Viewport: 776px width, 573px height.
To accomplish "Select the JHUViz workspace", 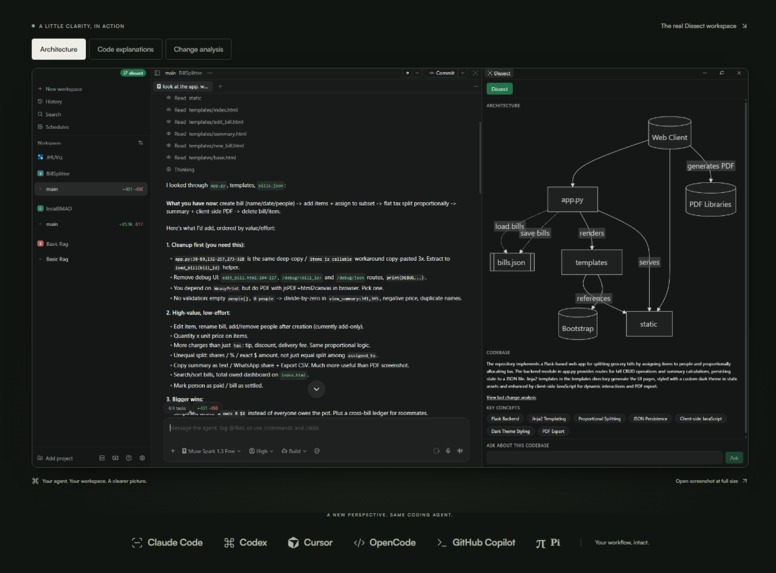I will [x=50, y=157].
